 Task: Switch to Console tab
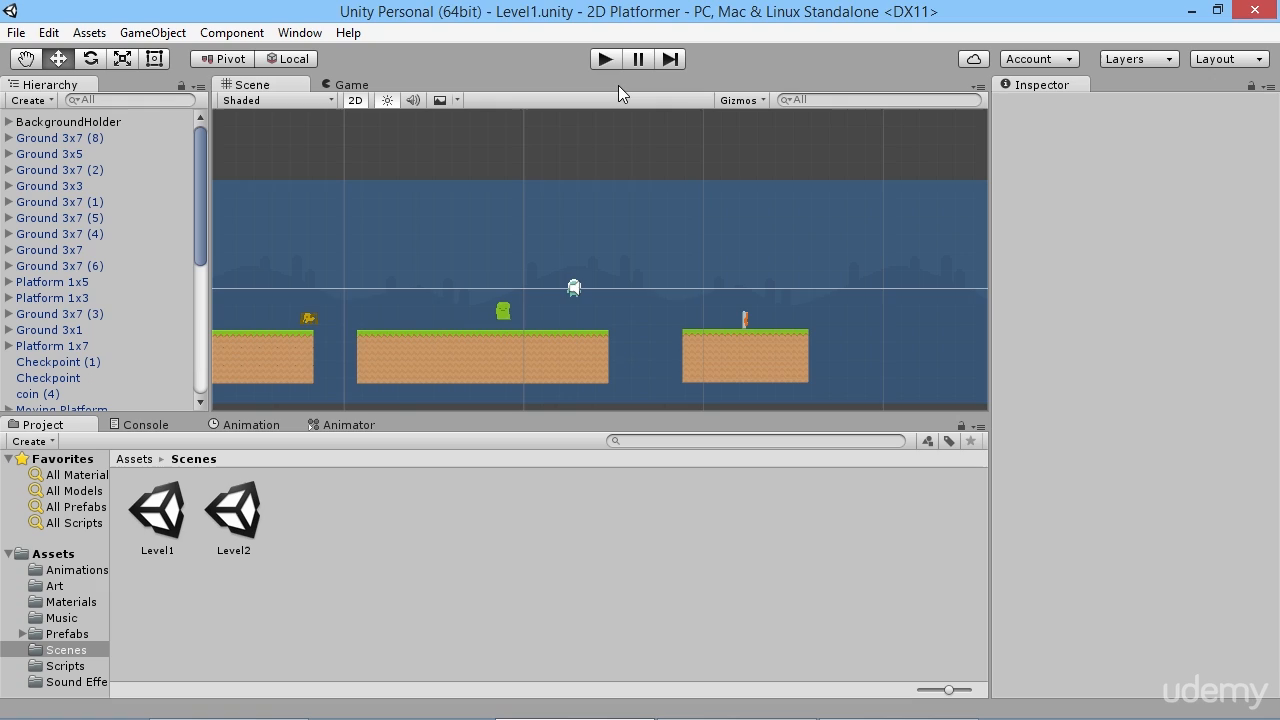[x=139, y=425]
